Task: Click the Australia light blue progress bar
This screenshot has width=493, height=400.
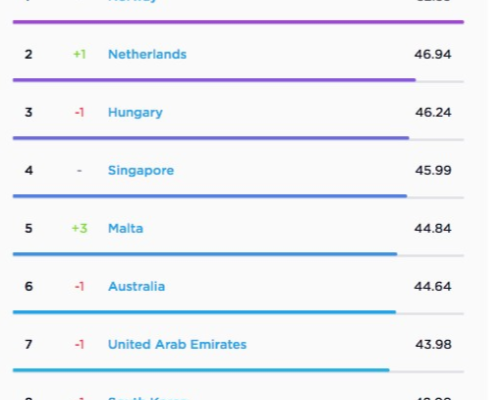Action: click(x=204, y=312)
